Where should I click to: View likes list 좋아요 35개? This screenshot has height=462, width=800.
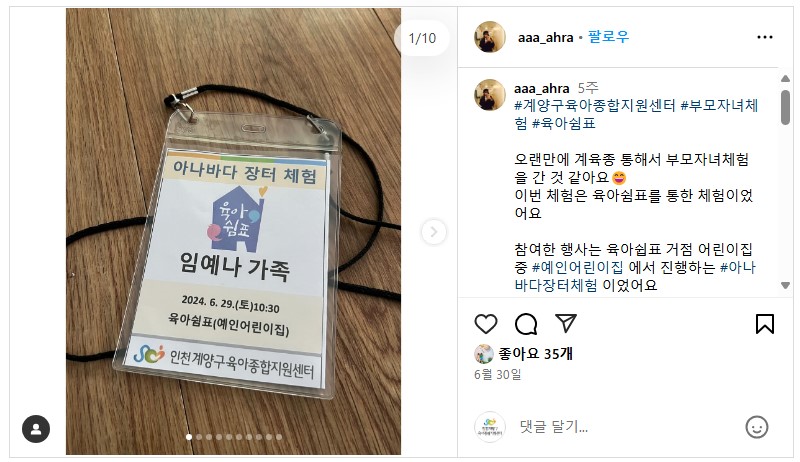(535, 353)
